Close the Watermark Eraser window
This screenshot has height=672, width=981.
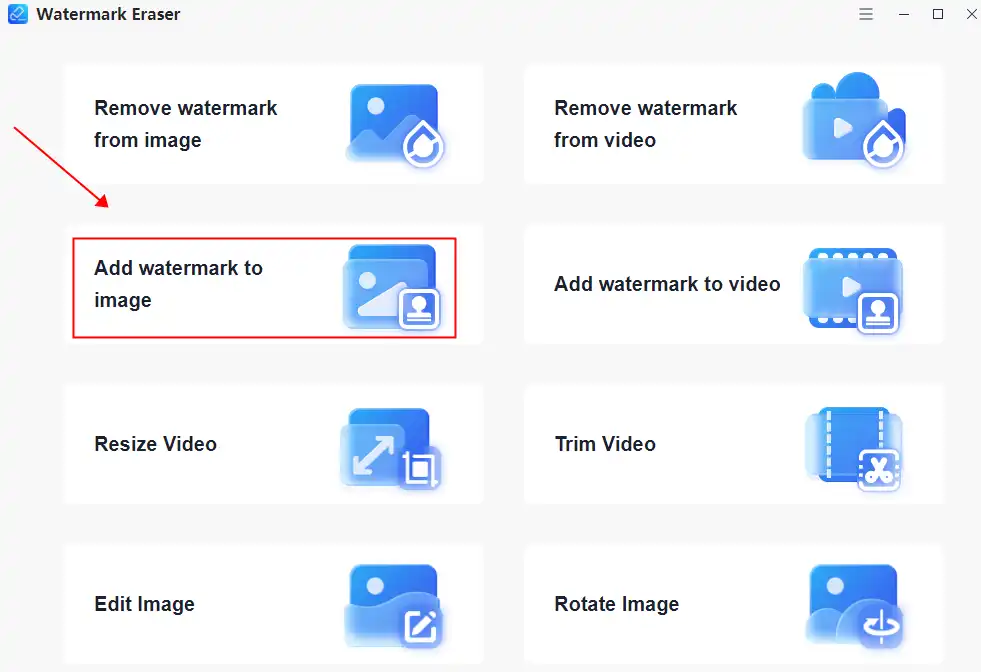click(972, 14)
